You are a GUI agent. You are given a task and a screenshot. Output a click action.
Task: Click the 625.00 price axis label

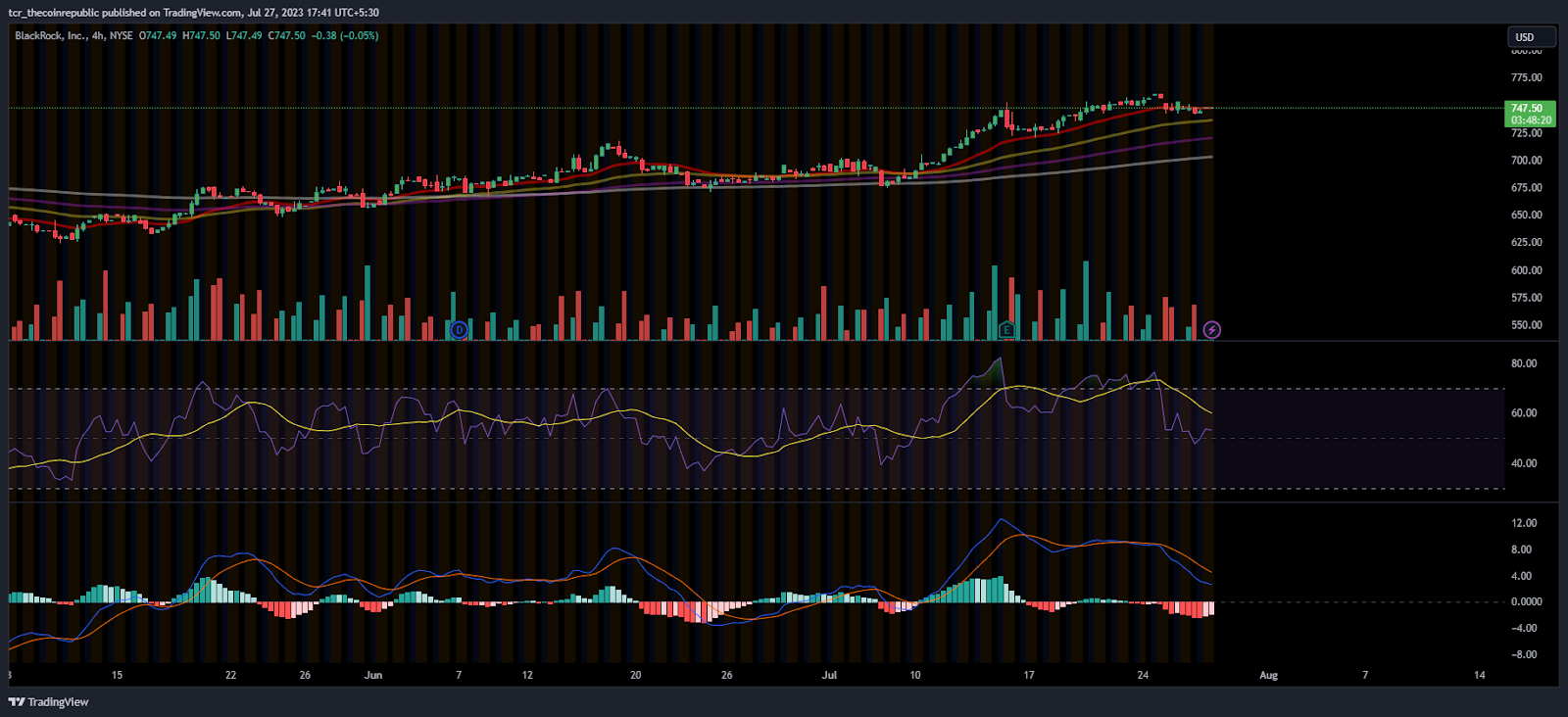tap(1527, 242)
